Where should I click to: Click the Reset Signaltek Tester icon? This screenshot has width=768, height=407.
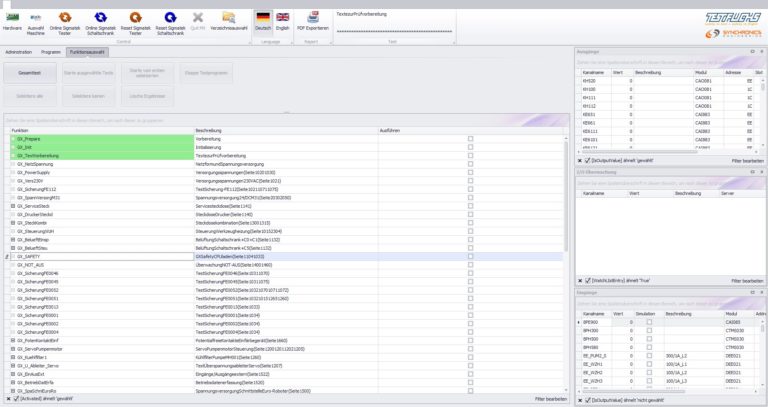135,19
